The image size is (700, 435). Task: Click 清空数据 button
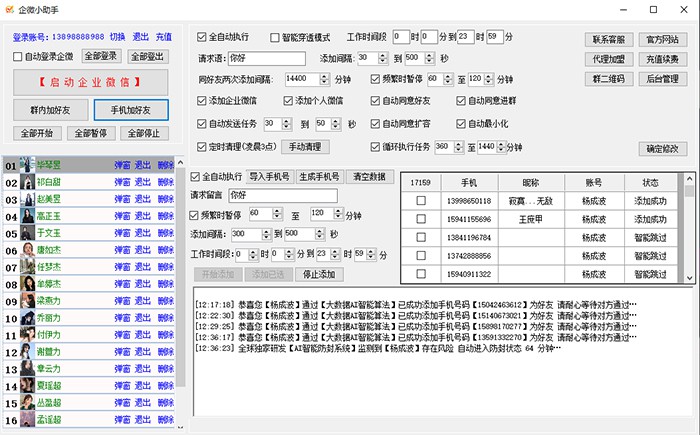369,177
